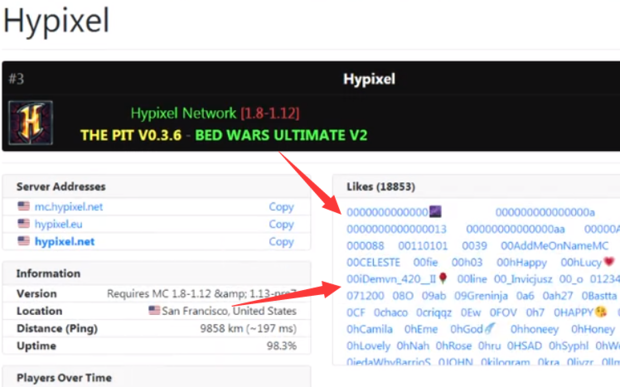This screenshot has height=387, width=620.
Task: Open player 0hRose profile link
Action: click(x=454, y=345)
